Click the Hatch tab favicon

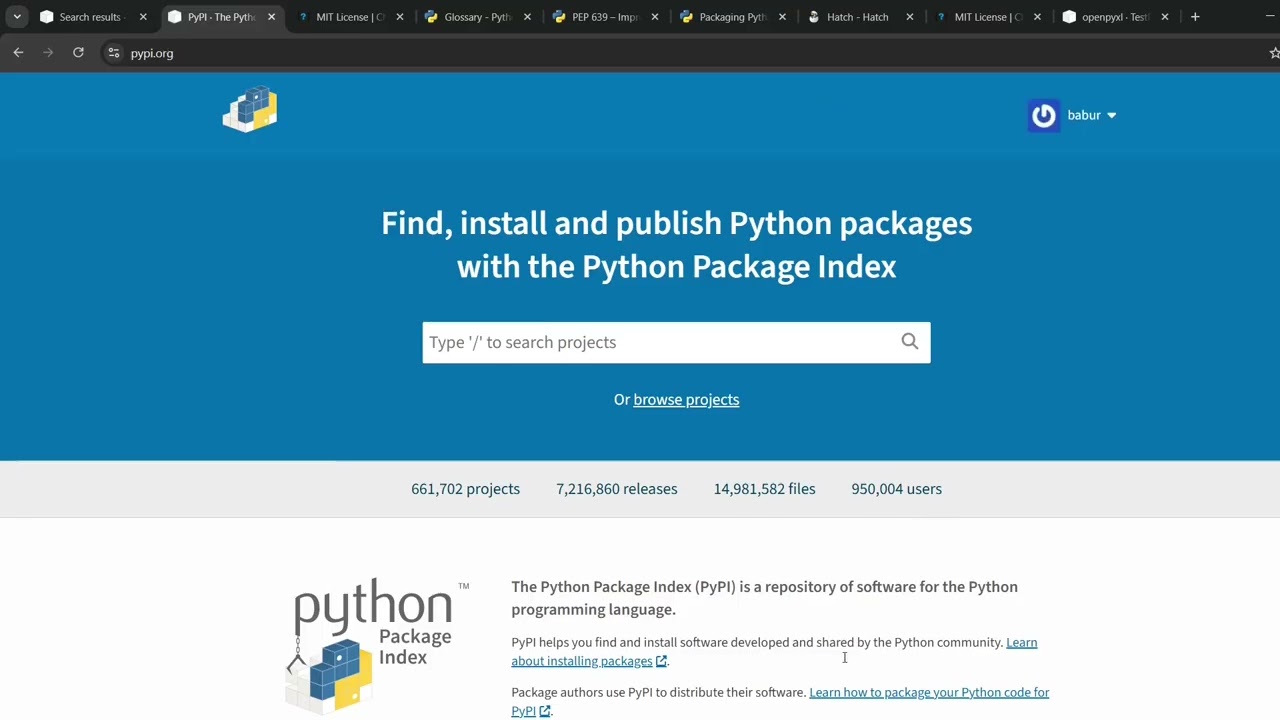[x=814, y=17]
